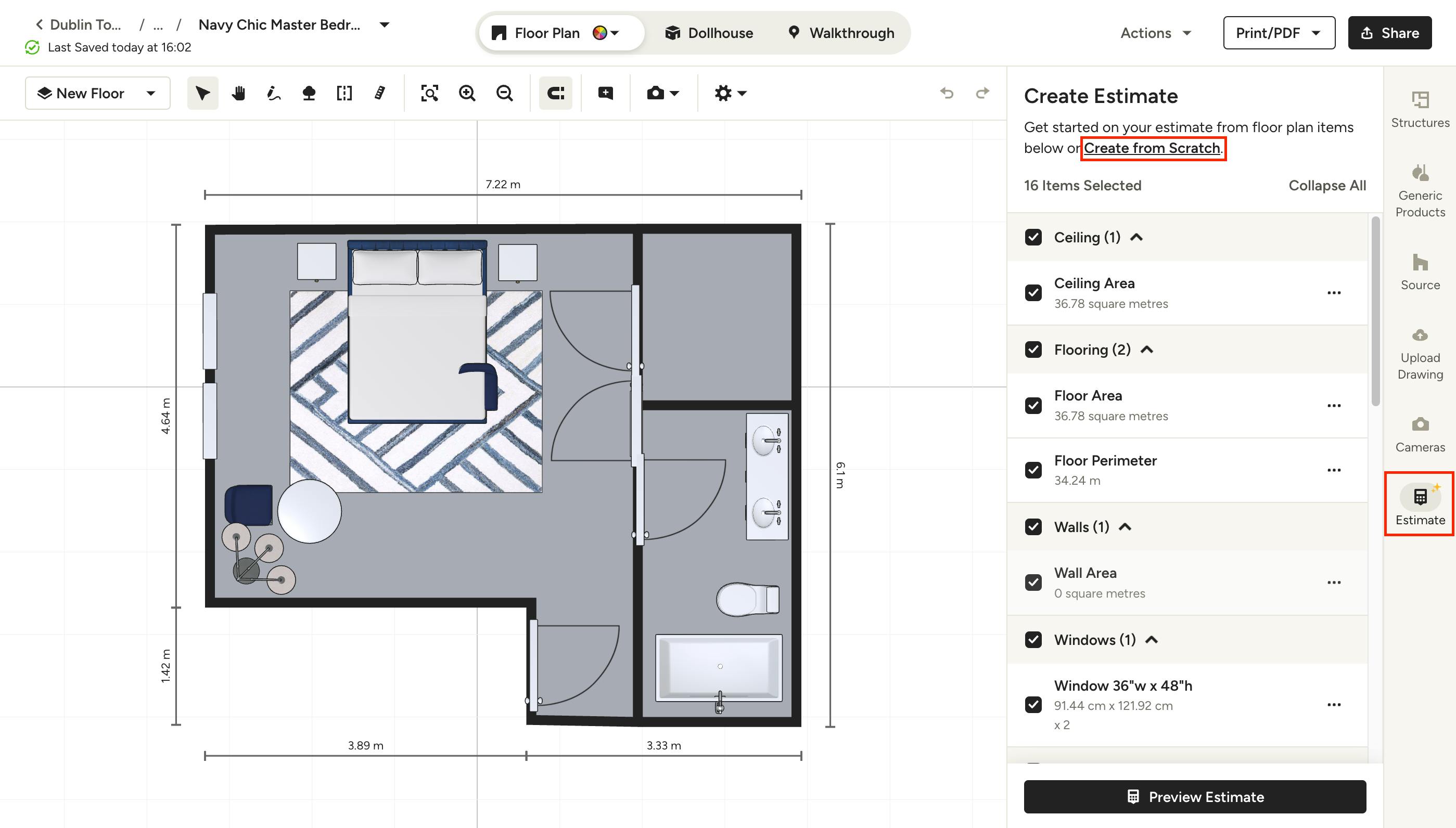The width and height of the screenshot is (1456, 828).
Task: Collapse the Flooring (2) section chevron
Action: (x=1147, y=350)
